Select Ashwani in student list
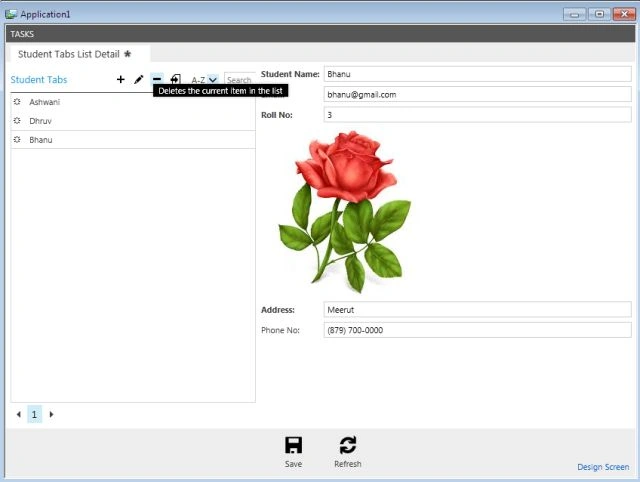 tap(133, 102)
